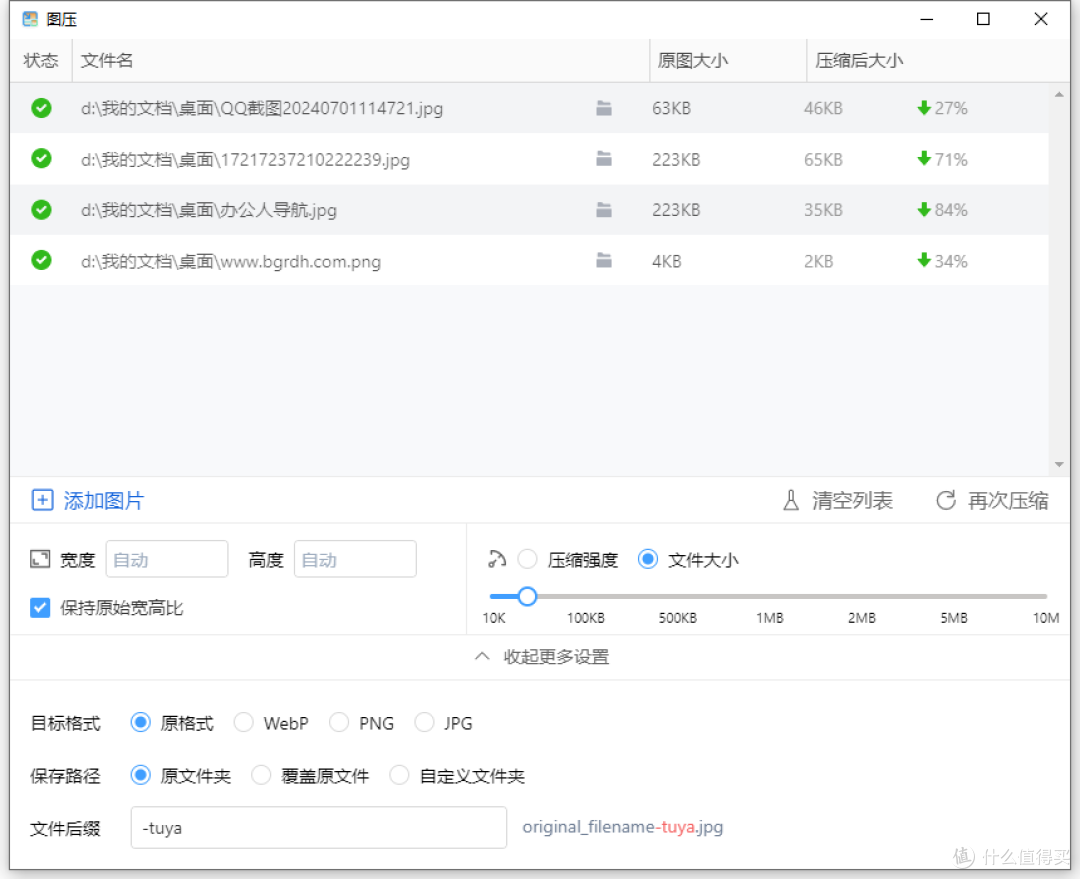The height and width of the screenshot is (879, 1080).
Task: Open folder of www.bgrdh.com.png
Action: [x=604, y=261]
